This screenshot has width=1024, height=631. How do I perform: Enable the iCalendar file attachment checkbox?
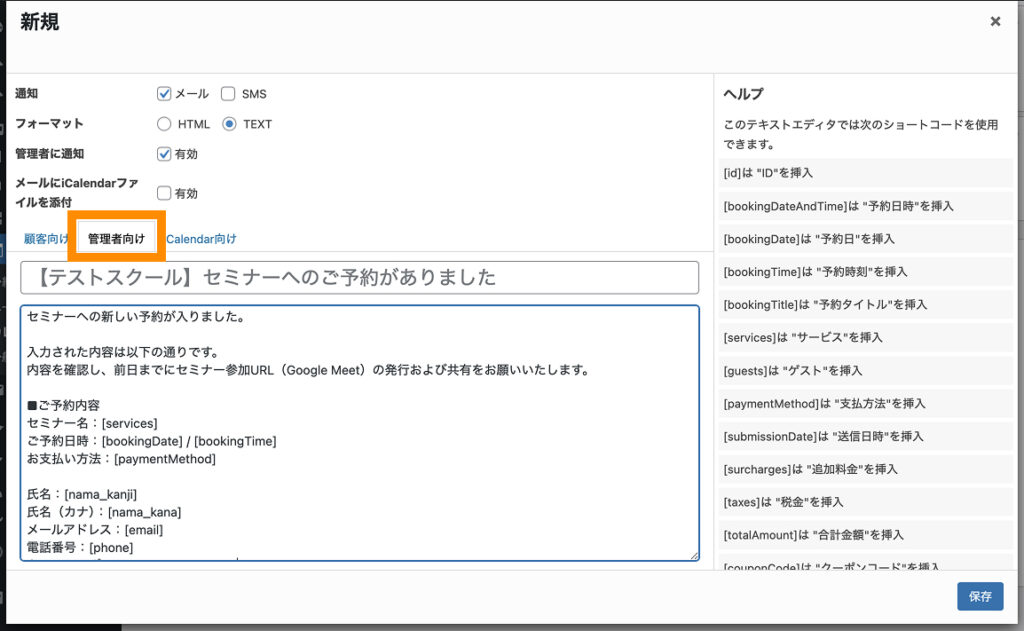(x=165, y=193)
